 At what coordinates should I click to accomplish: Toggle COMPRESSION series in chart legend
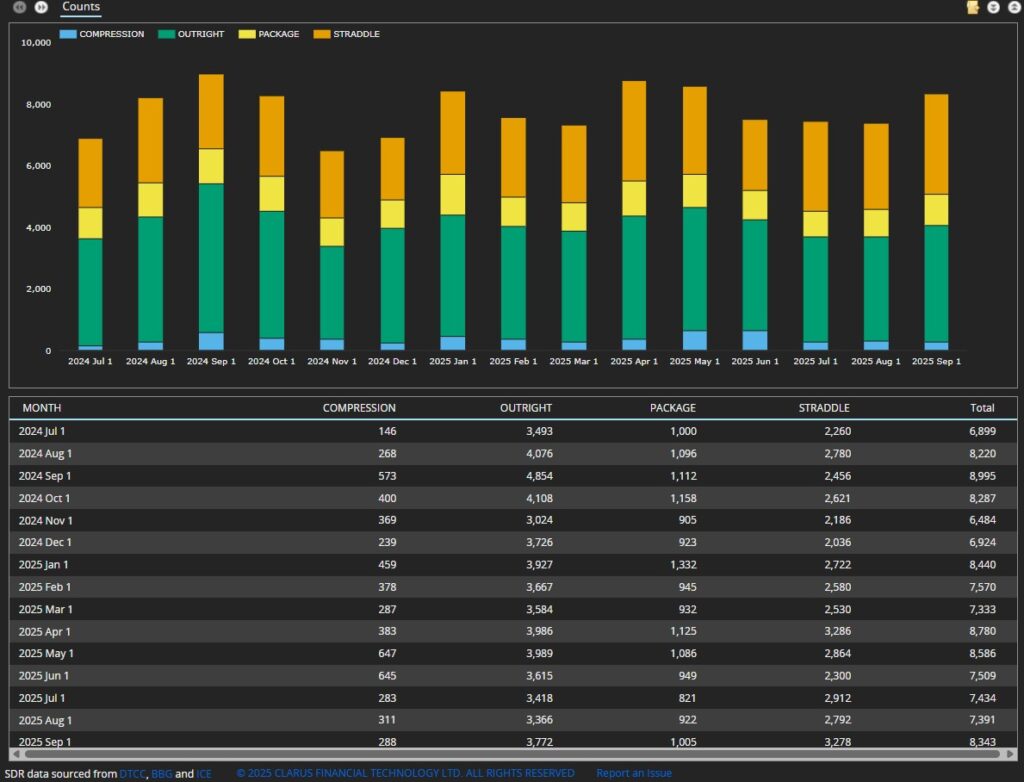point(102,34)
